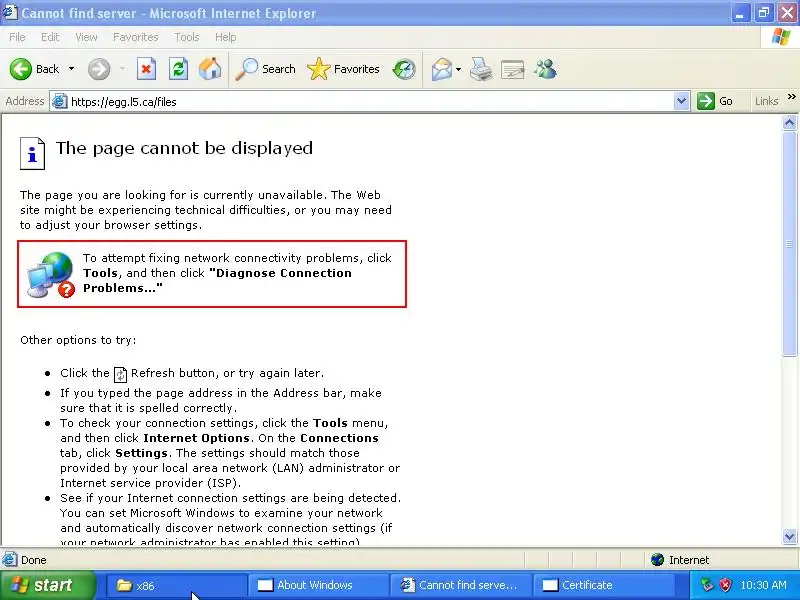800x600 pixels.
Task: Click the Windows flag logo throbber
Action: click(x=781, y=37)
